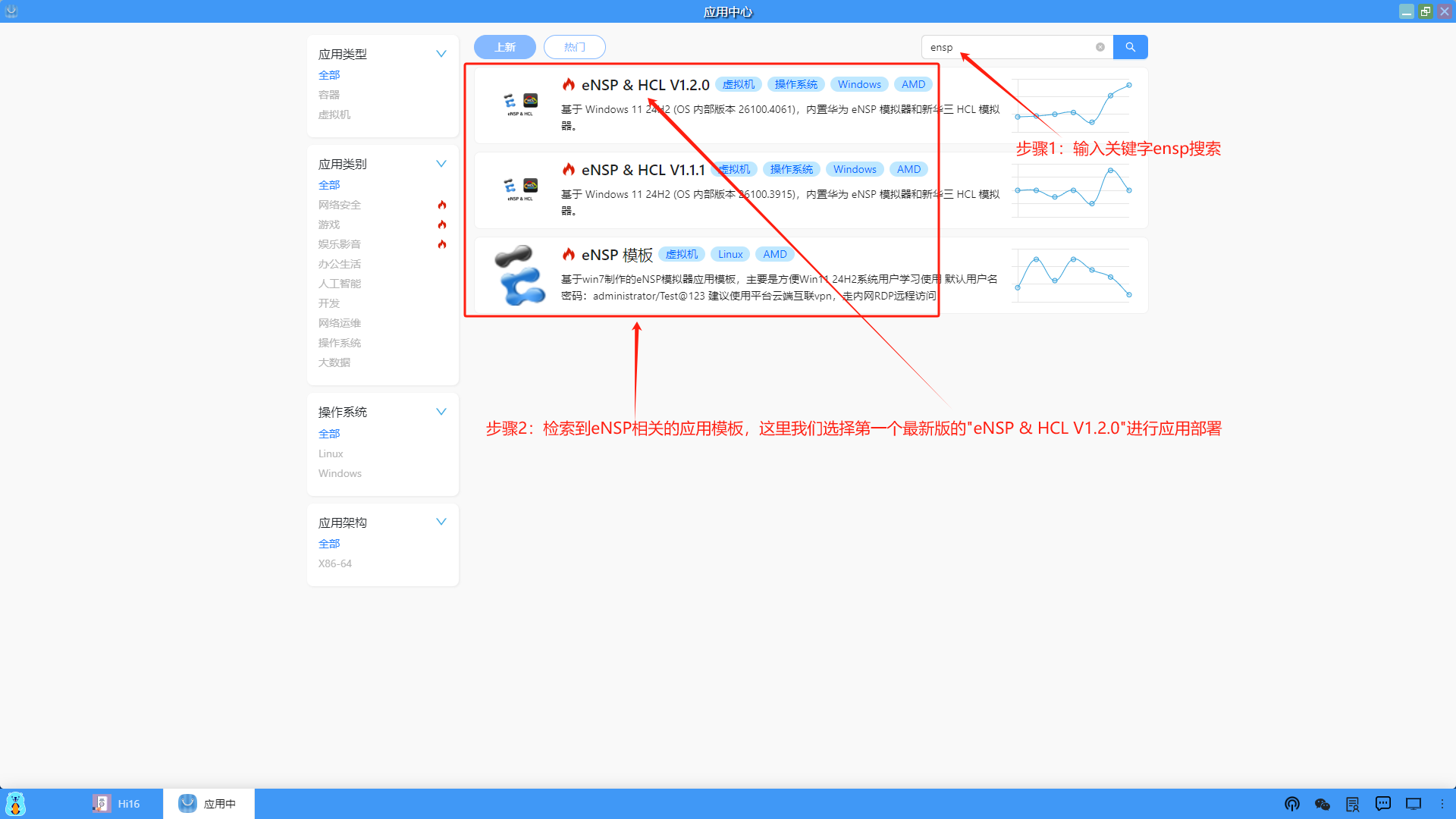1456x819 pixels.
Task: Open the WeChat icon in the taskbar
Action: [x=1323, y=804]
